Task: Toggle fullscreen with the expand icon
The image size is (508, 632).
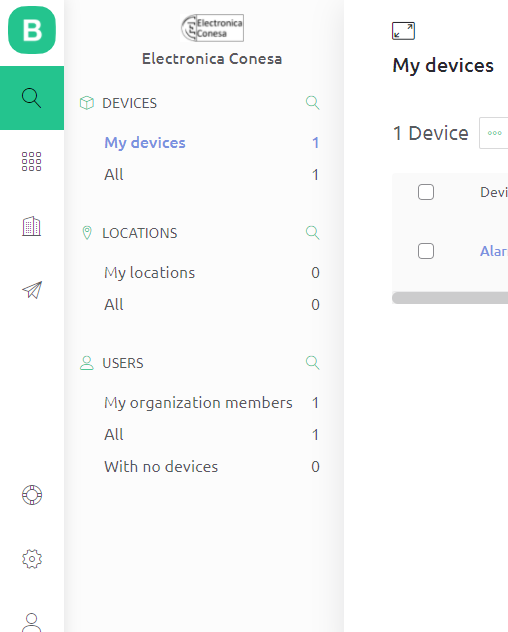Action: 403,31
